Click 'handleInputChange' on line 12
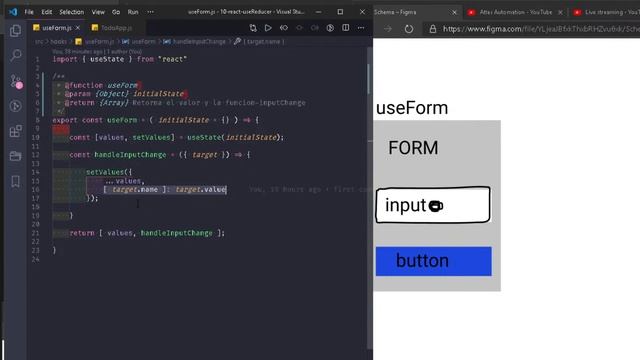This screenshot has width=640, height=360. [130, 155]
